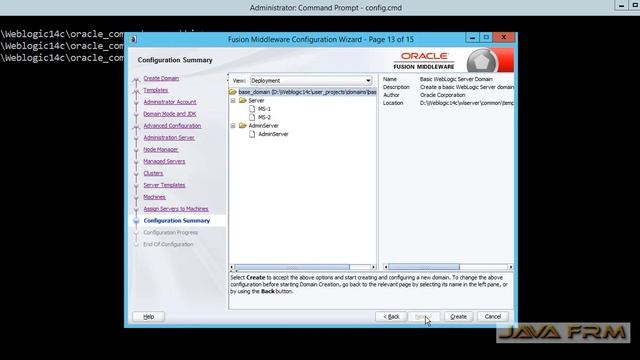
Task: Click the Description value text
Action: click(467, 87)
